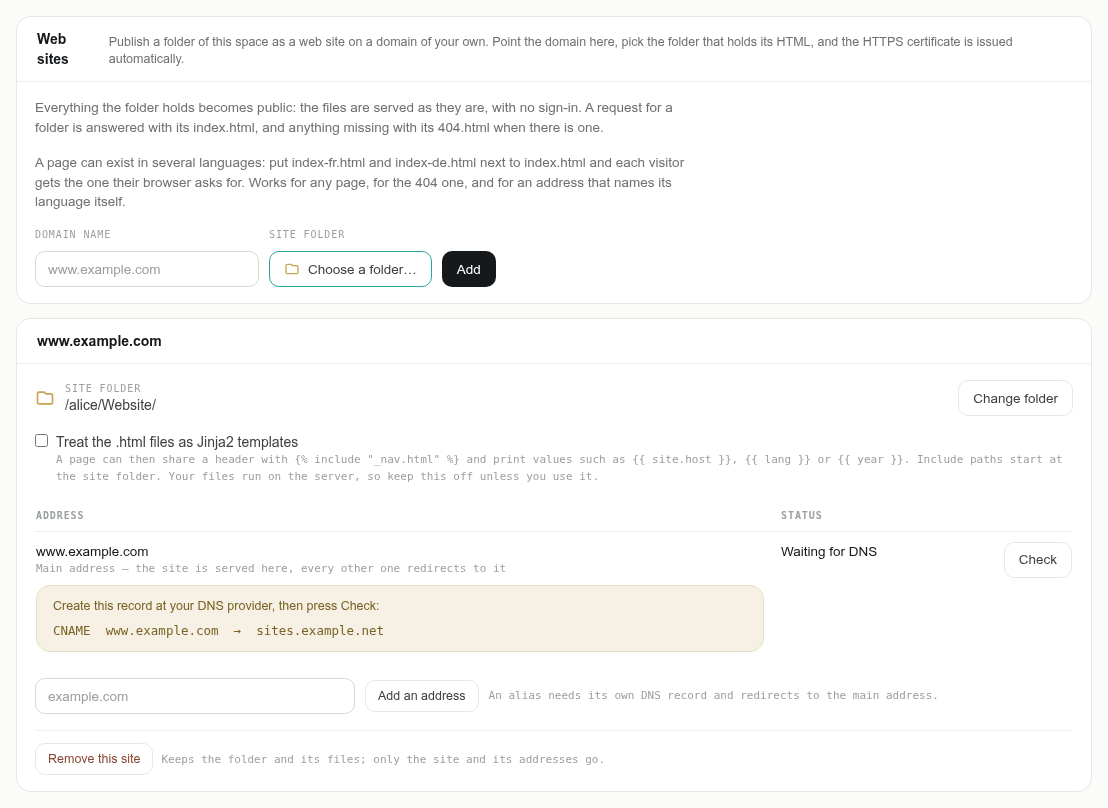This screenshot has width=1108, height=808.
Task: Click the example.com alias address field
Action: 195,696
